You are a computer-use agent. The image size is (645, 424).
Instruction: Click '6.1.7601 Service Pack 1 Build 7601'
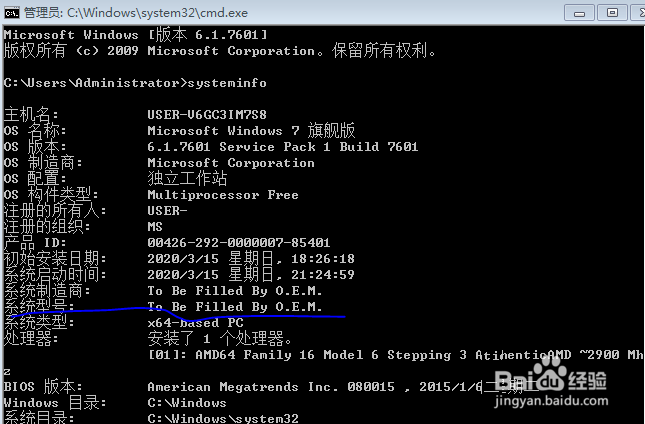tap(283, 147)
